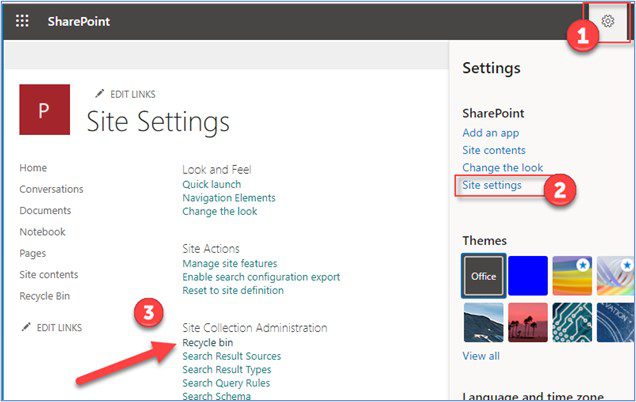Click Change the look under Look and Feel
Viewport: 636px width, 402px height.
pyautogui.click(x=219, y=211)
